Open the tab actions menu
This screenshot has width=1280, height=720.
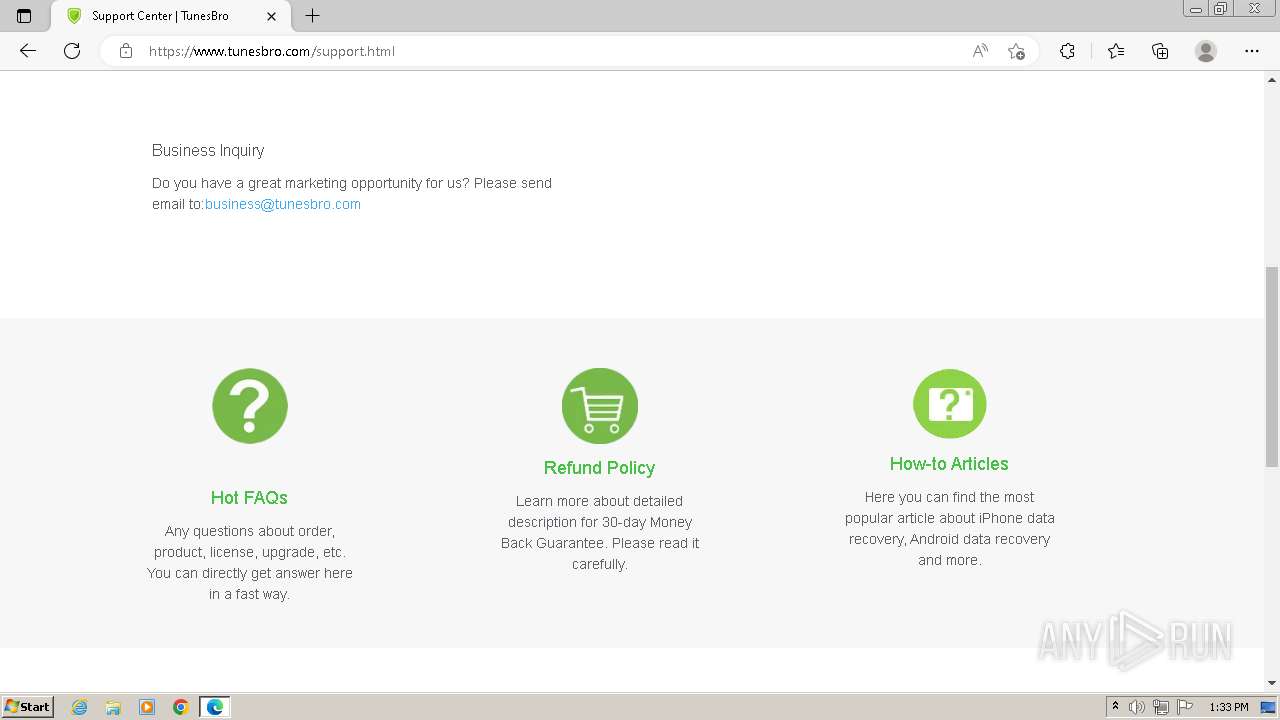click(x=24, y=16)
